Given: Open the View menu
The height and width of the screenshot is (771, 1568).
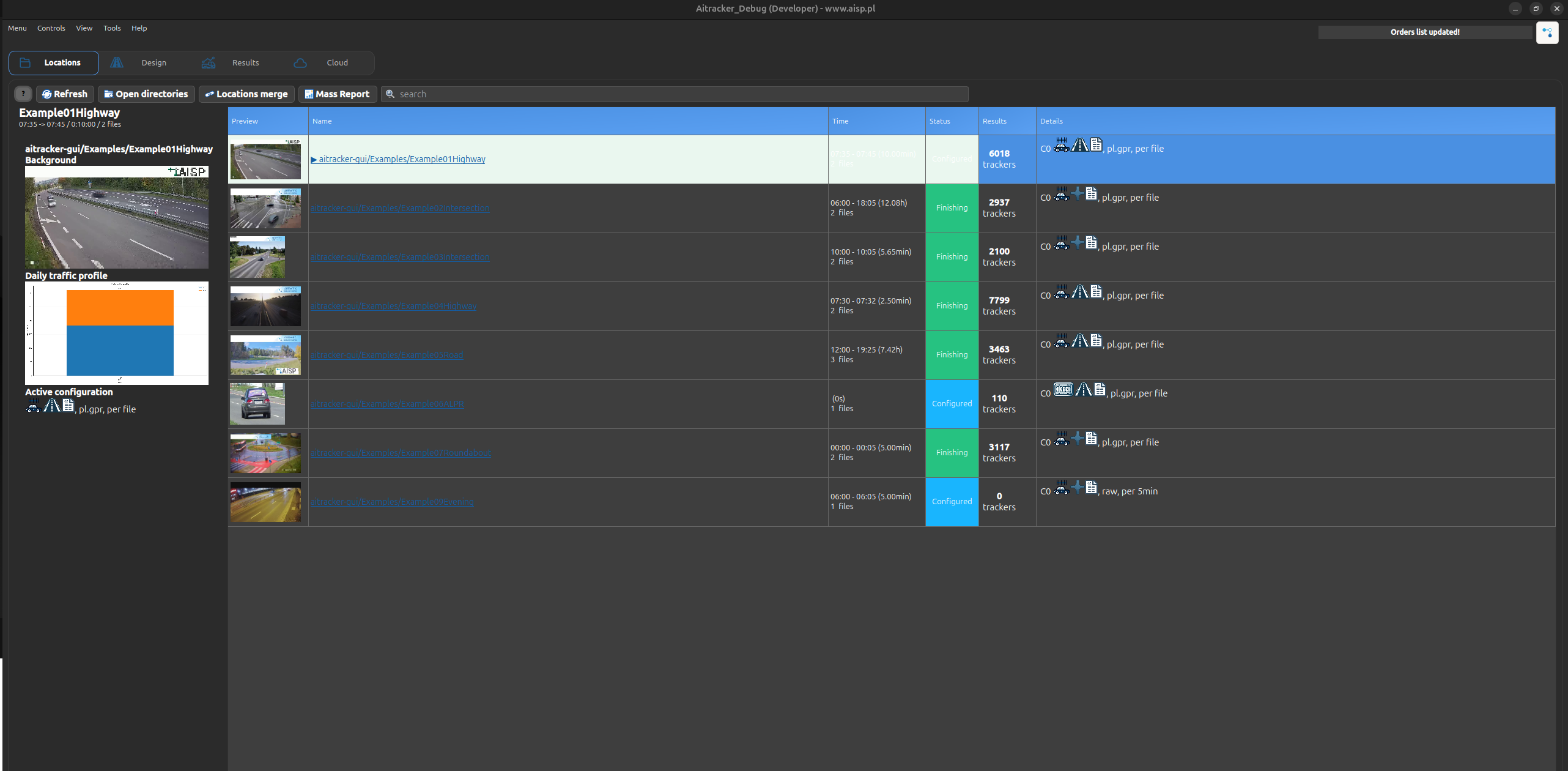Looking at the screenshot, I should point(84,28).
